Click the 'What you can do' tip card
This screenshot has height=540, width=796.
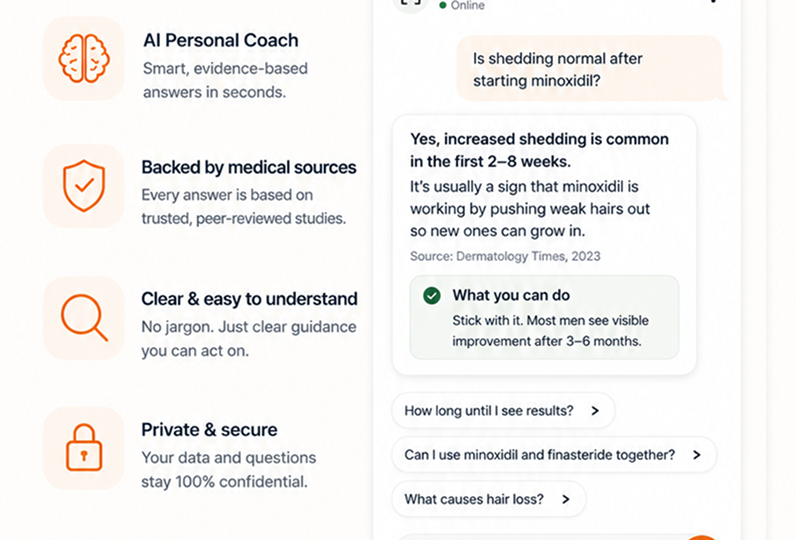[x=544, y=317]
